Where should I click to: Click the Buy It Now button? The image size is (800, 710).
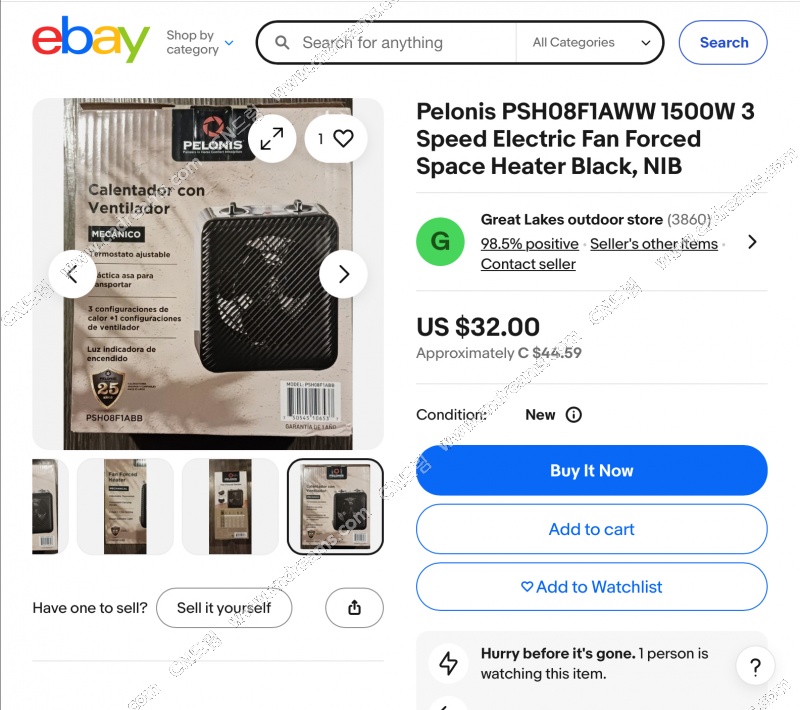pyautogui.click(x=591, y=470)
